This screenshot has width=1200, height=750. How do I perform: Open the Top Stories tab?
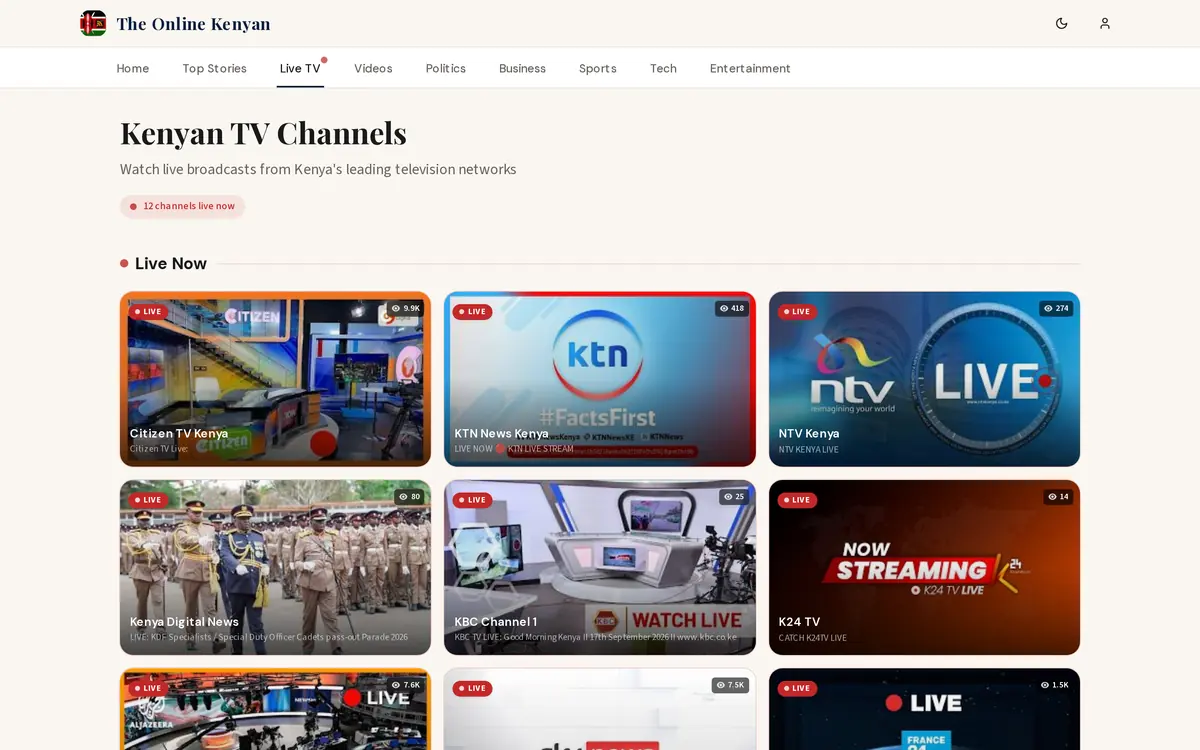[x=214, y=69]
